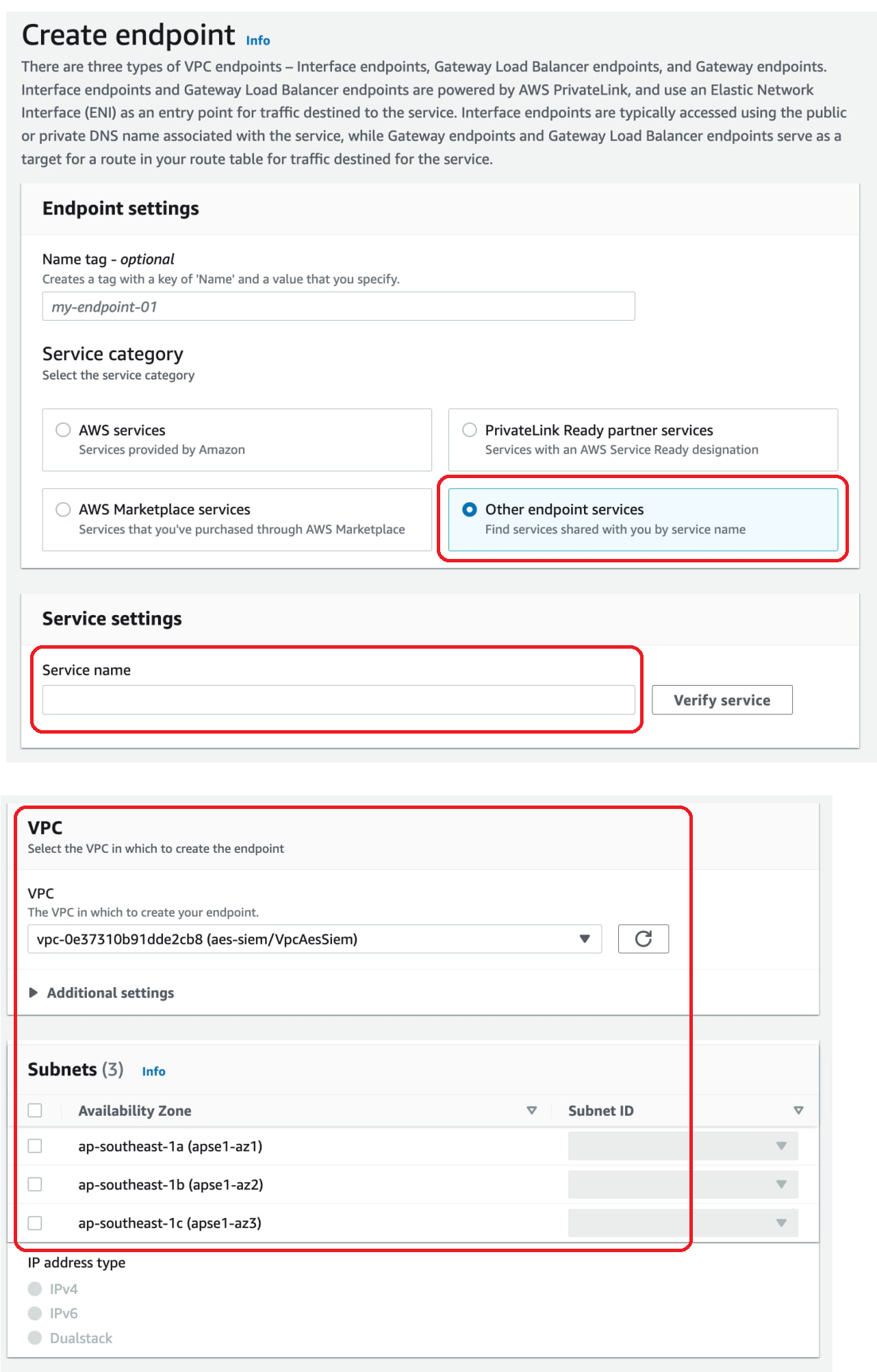The height and width of the screenshot is (1372, 877).
Task: Select AWS Marketplace services category
Action: click(64, 510)
